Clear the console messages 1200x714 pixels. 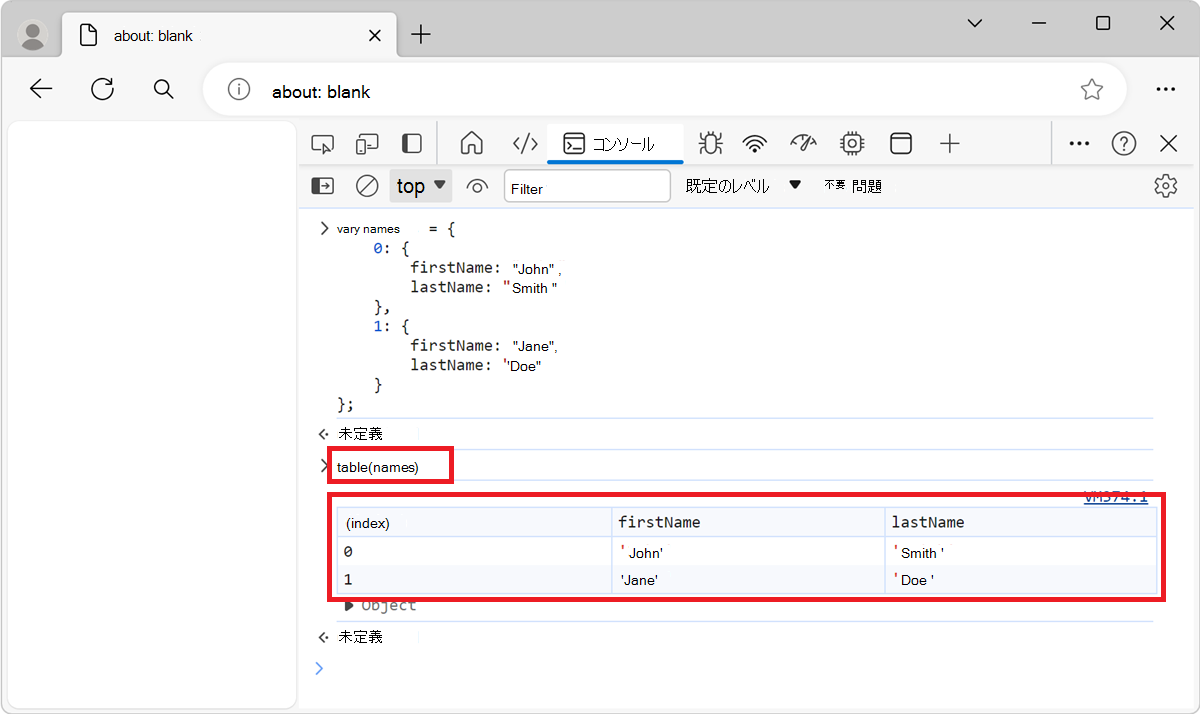point(366,185)
